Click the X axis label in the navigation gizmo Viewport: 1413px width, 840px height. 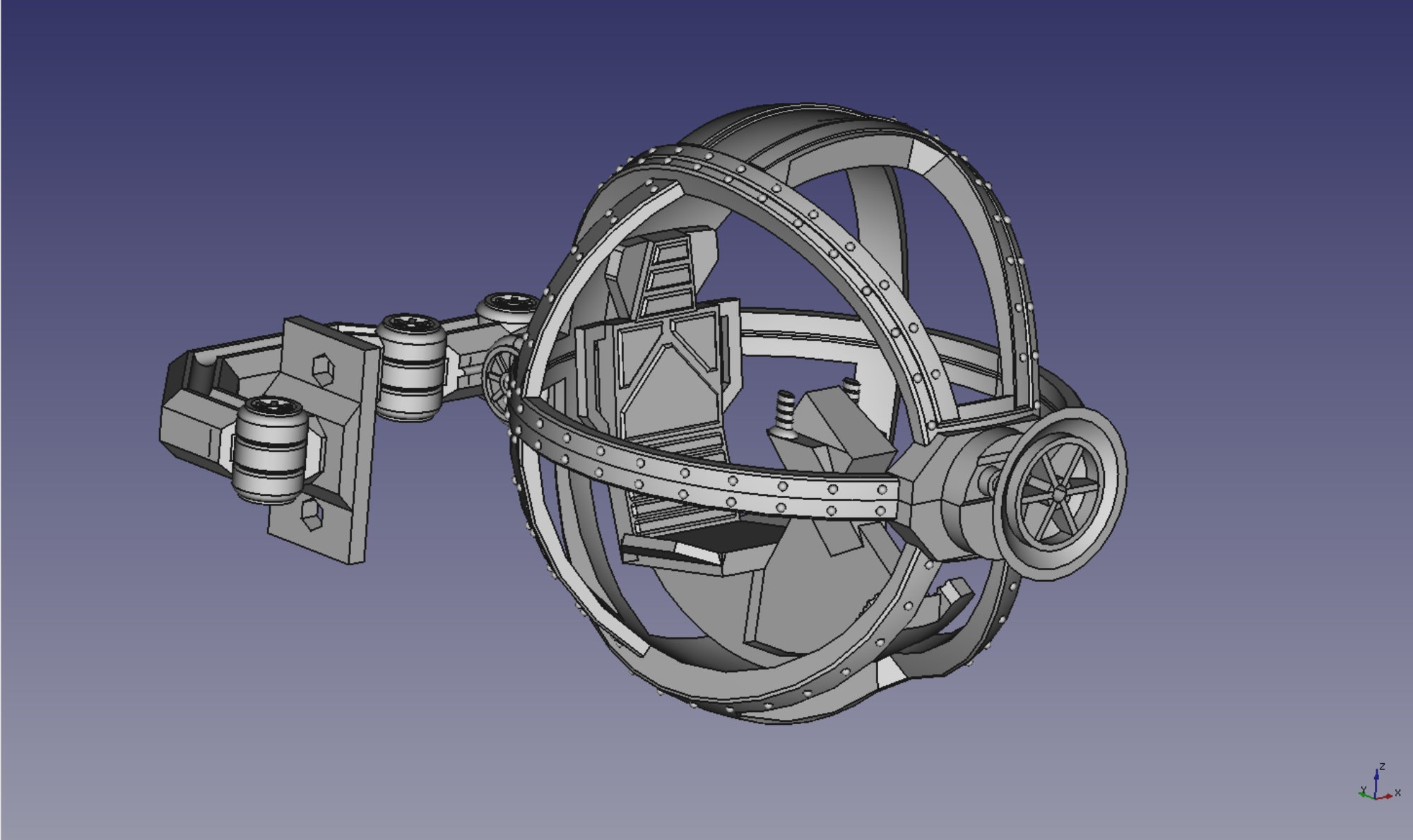tap(1397, 794)
